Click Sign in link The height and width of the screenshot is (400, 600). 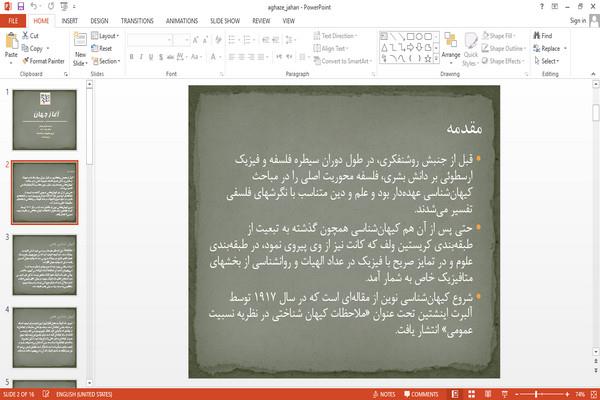point(578,21)
